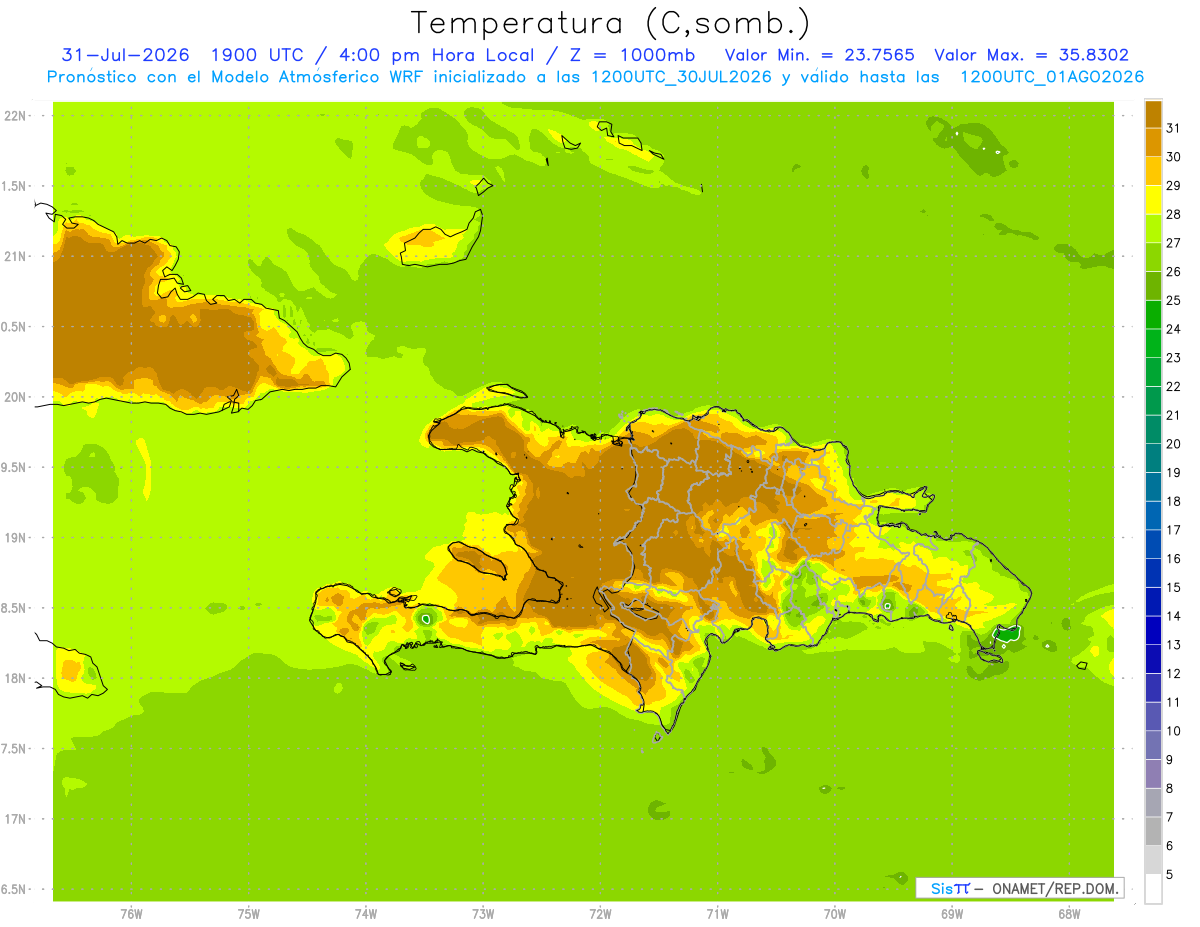The width and height of the screenshot is (1200, 927).
Task: Click the '31' label on the color scale
Action: (1173, 128)
